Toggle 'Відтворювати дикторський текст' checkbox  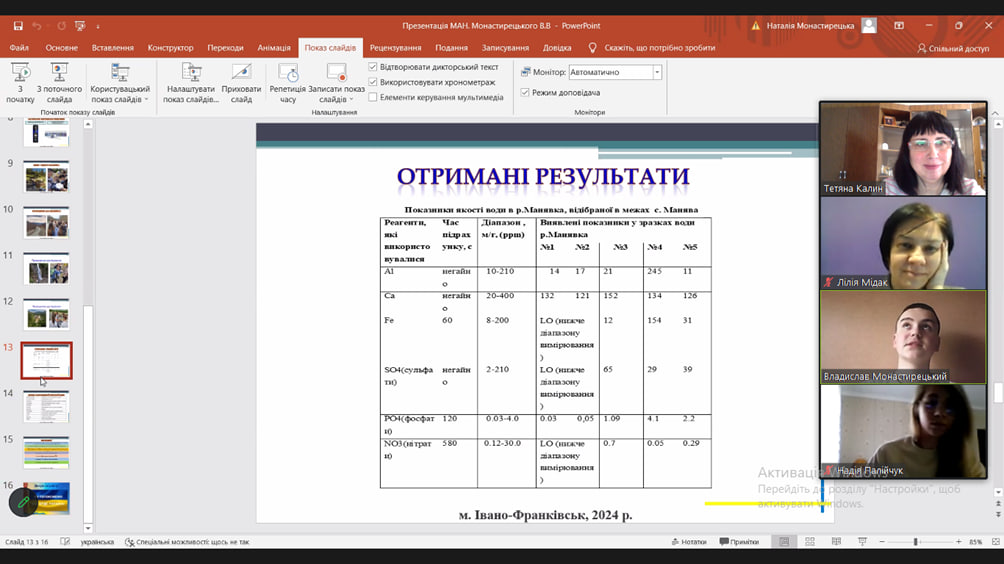(x=373, y=67)
